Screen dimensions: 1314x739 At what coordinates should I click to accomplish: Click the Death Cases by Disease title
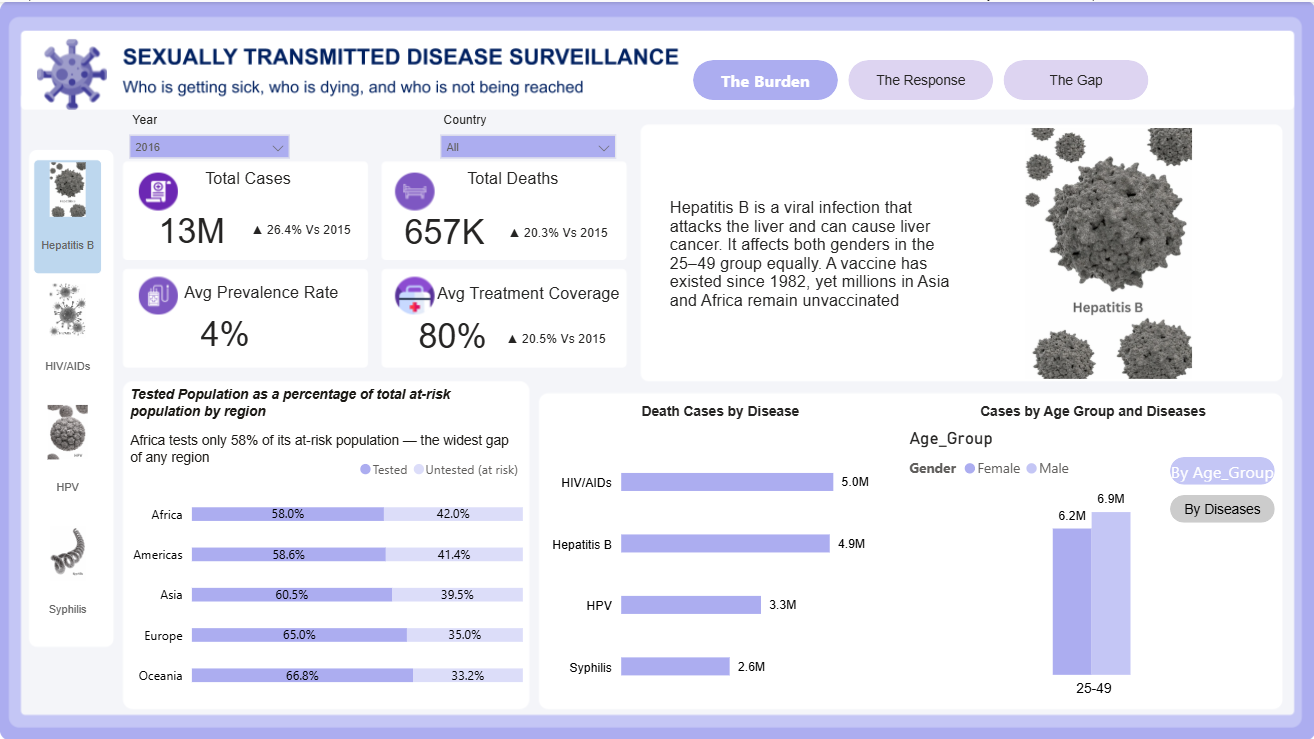(x=720, y=411)
